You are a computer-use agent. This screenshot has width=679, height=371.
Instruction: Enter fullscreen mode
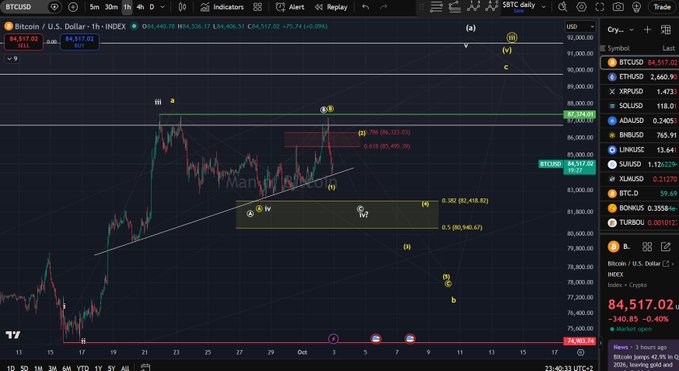pyautogui.click(x=600, y=7)
